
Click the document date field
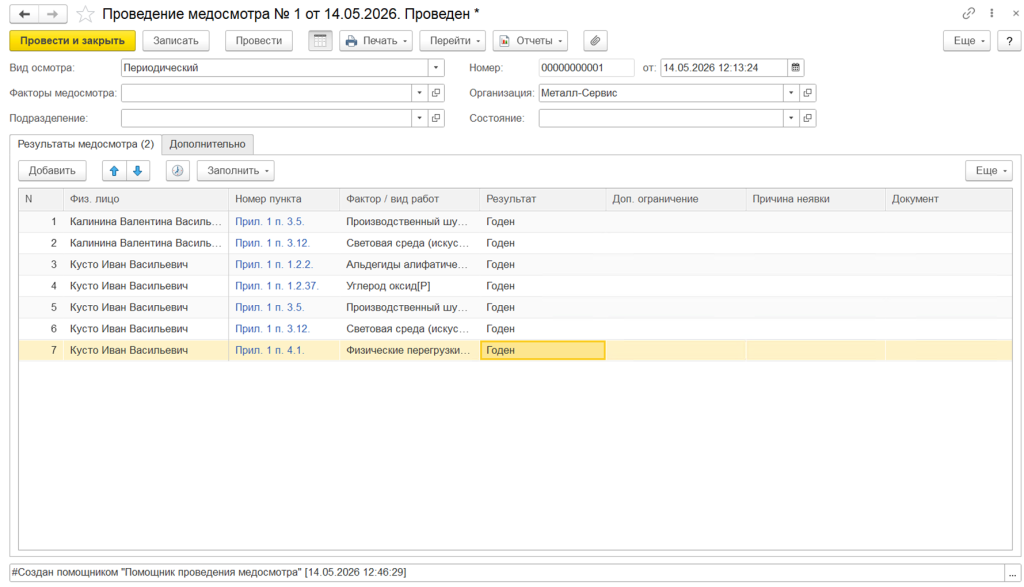click(x=724, y=67)
